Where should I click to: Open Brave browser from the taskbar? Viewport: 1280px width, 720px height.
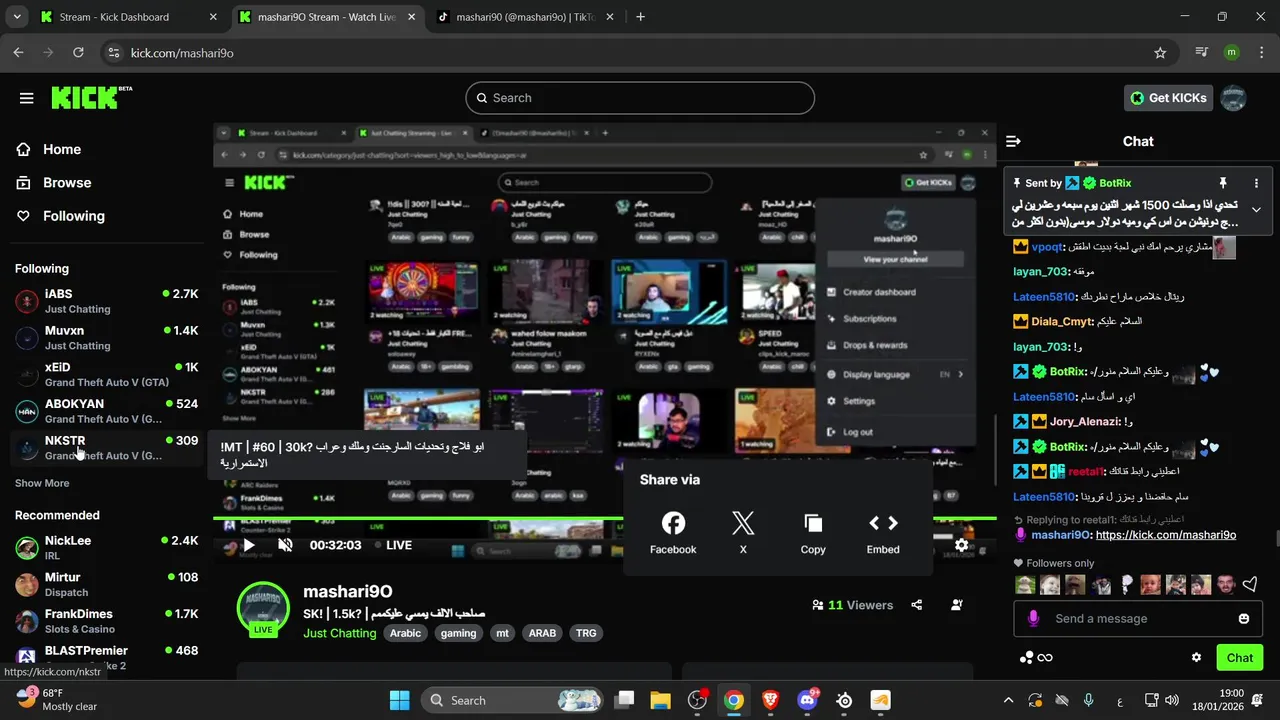click(x=771, y=700)
